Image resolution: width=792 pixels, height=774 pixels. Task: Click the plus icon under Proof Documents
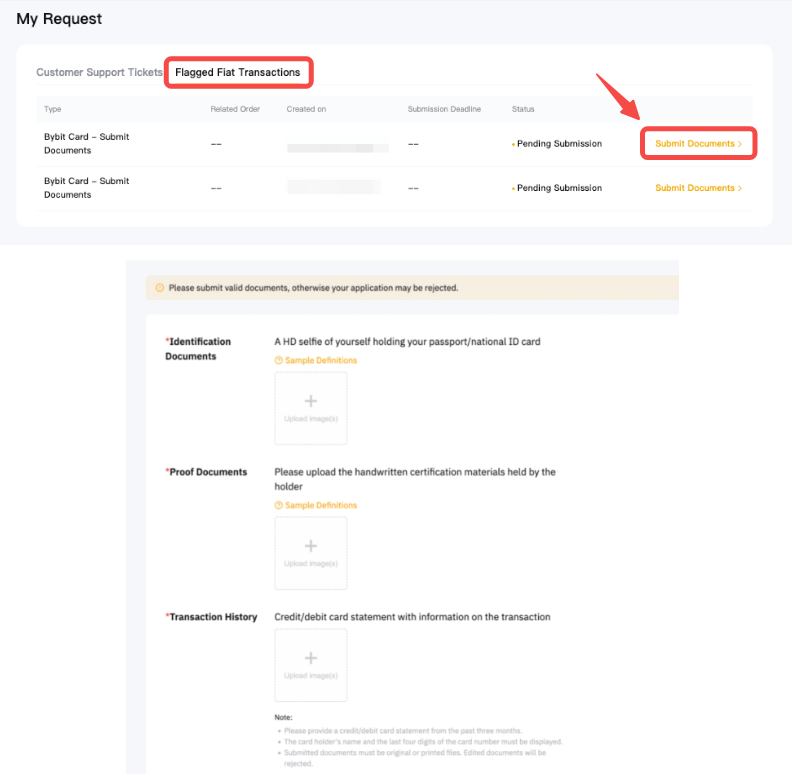click(x=311, y=546)
